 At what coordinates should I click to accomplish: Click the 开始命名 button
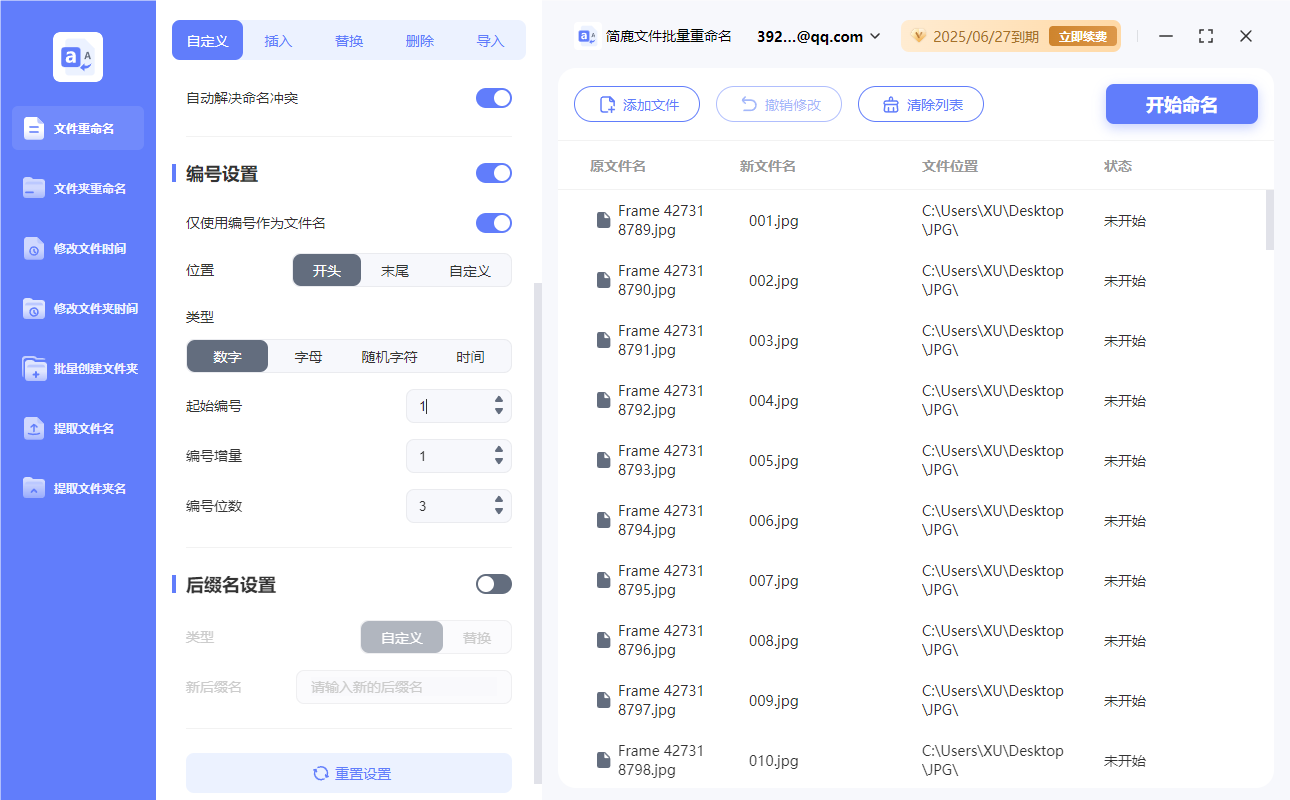1181,104
